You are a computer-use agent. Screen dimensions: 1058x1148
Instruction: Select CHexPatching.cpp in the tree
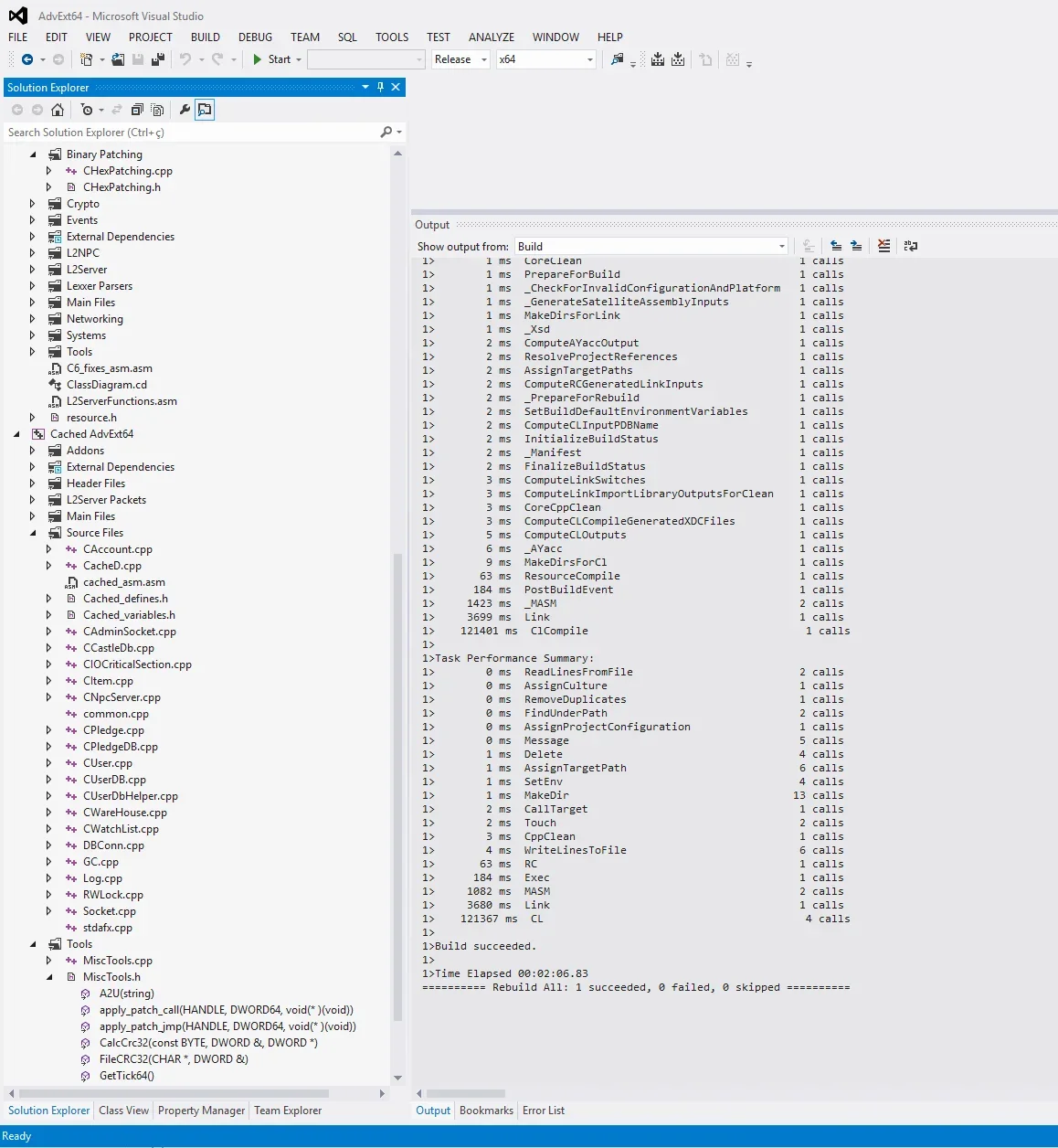pyautogui.click(x=127, y=171)
